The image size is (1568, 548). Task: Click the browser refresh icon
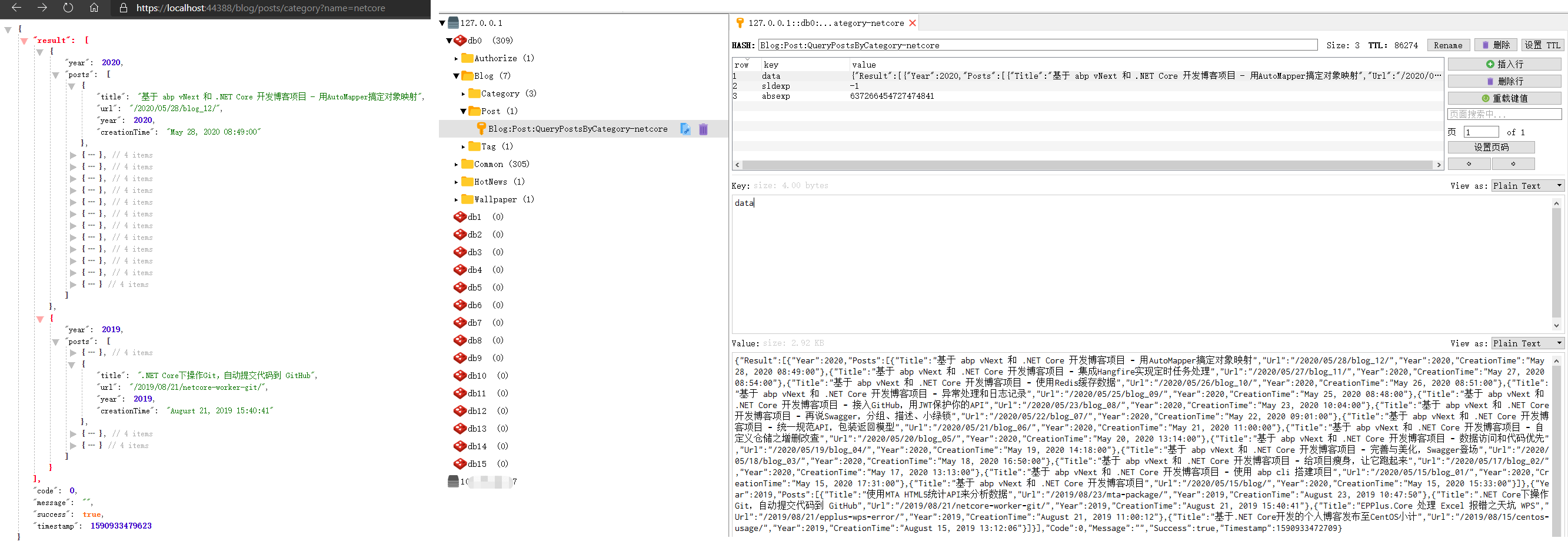(x=68, y=8)
